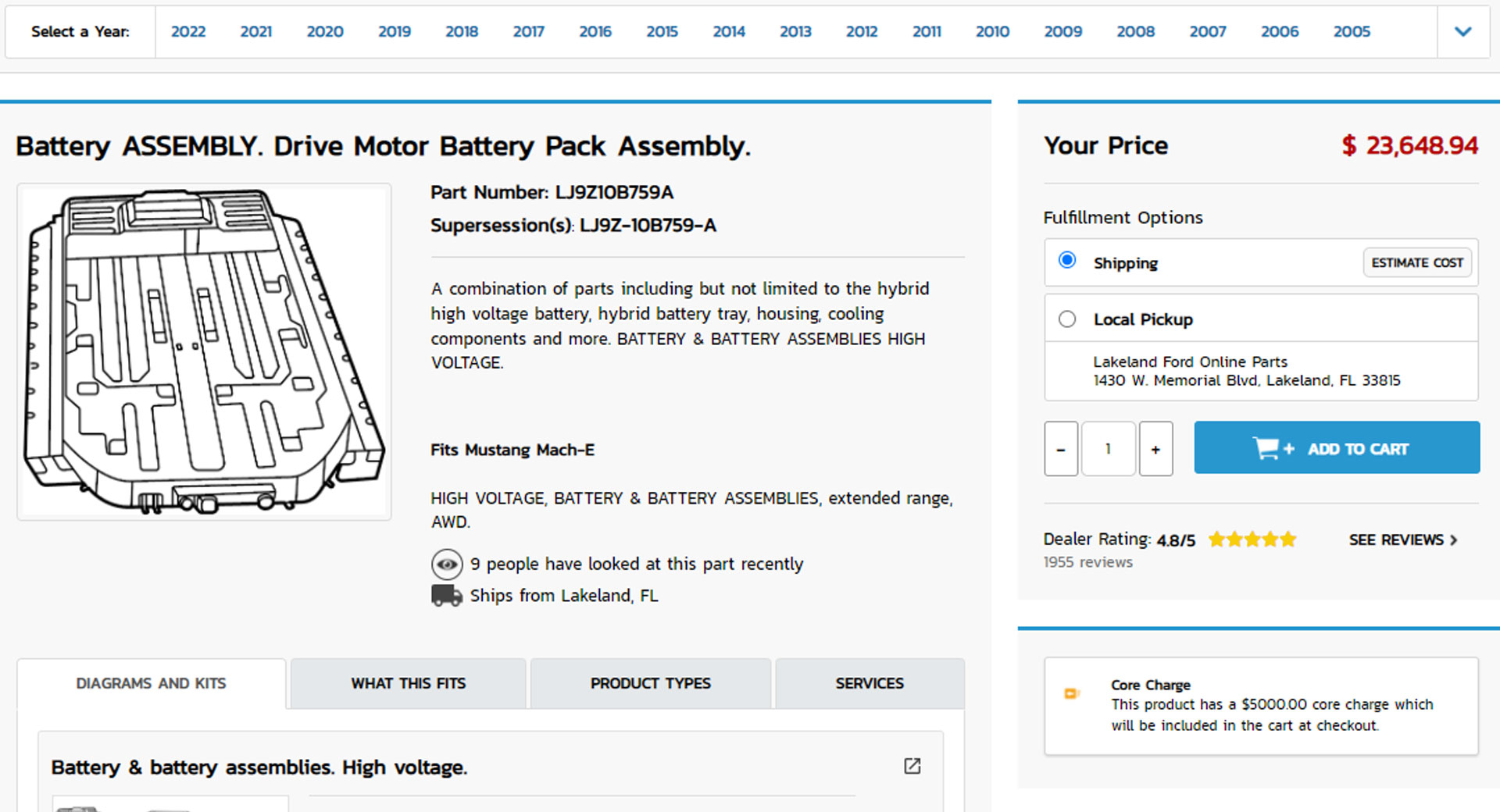
Task: Choose year 2005 from the list
Action: 1351,32
